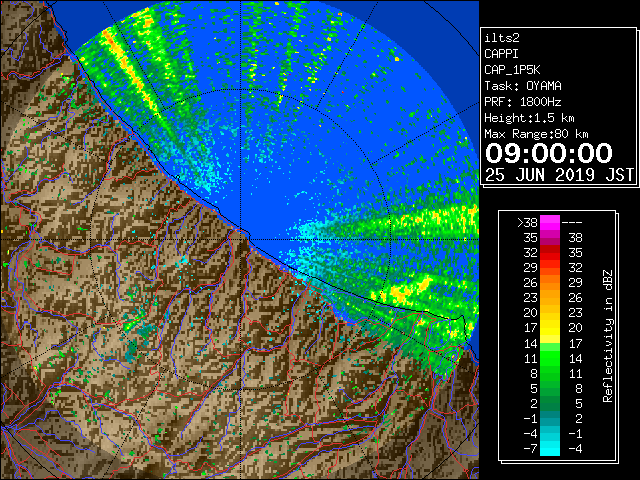Click the bright green 11 dBZ legend band
This screenshot has width=640, height=480.
(x=549, y=358)
